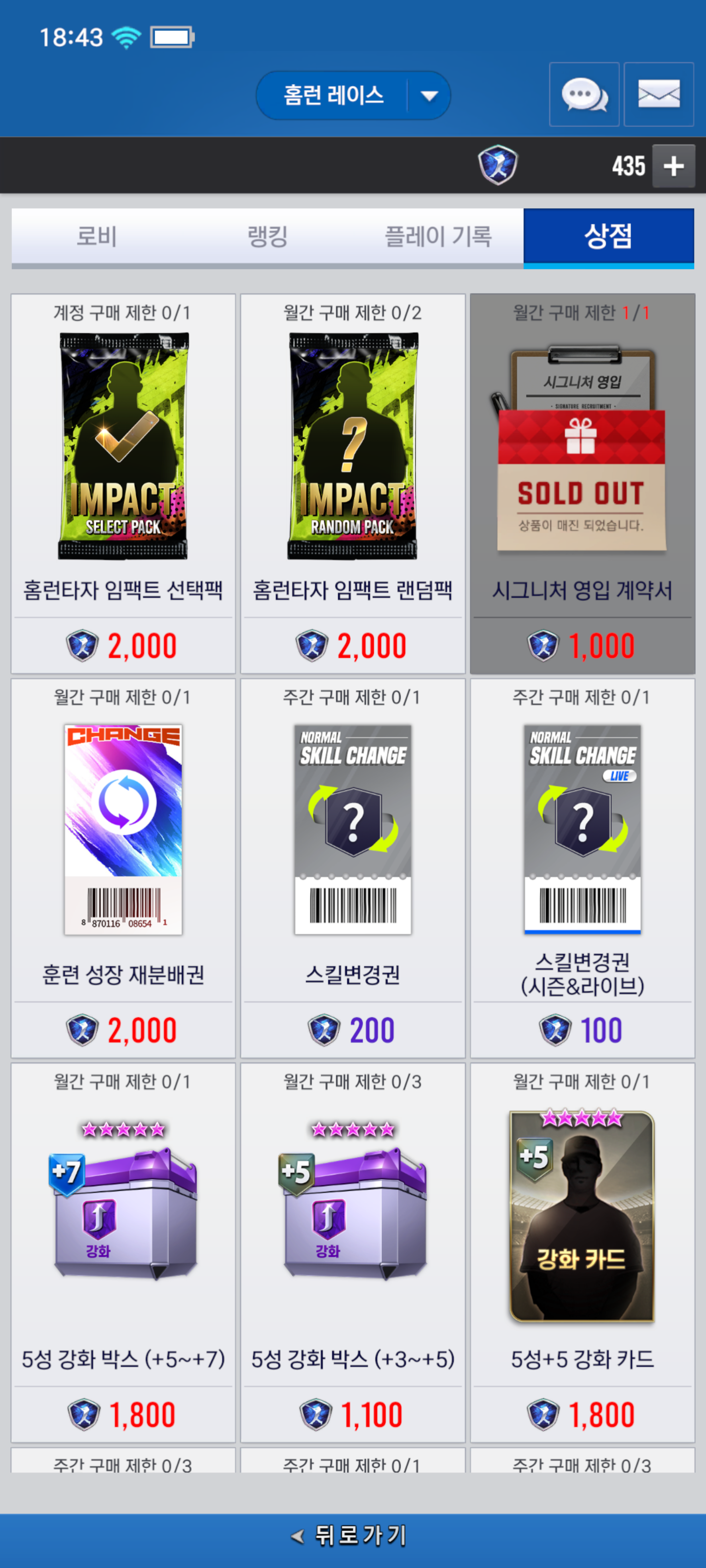Open the mailbox envelope icon
The width and height of the screenshot is (706, 1568).
coord(658,95)
